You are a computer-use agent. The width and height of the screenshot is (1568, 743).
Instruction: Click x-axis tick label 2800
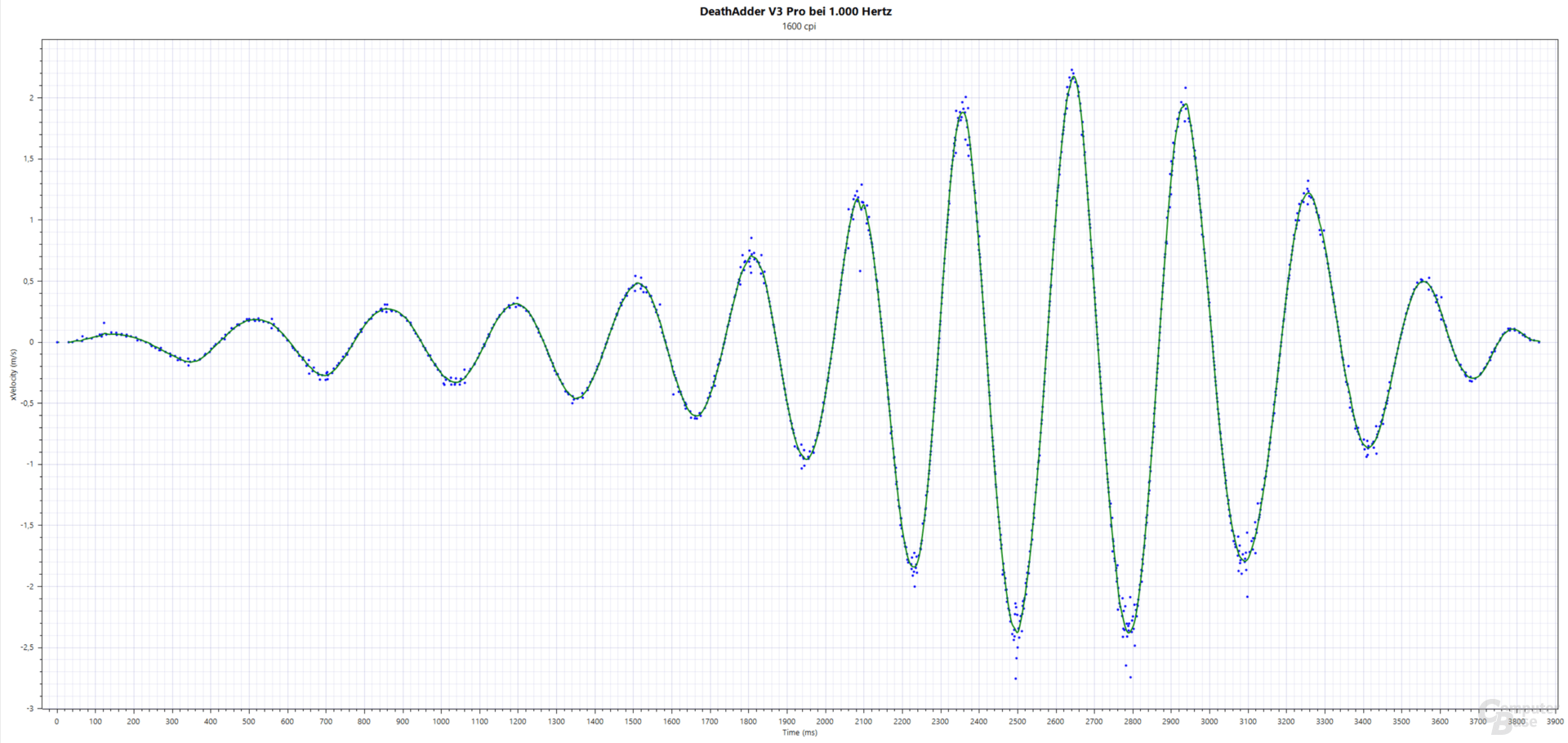point(1132,721)
